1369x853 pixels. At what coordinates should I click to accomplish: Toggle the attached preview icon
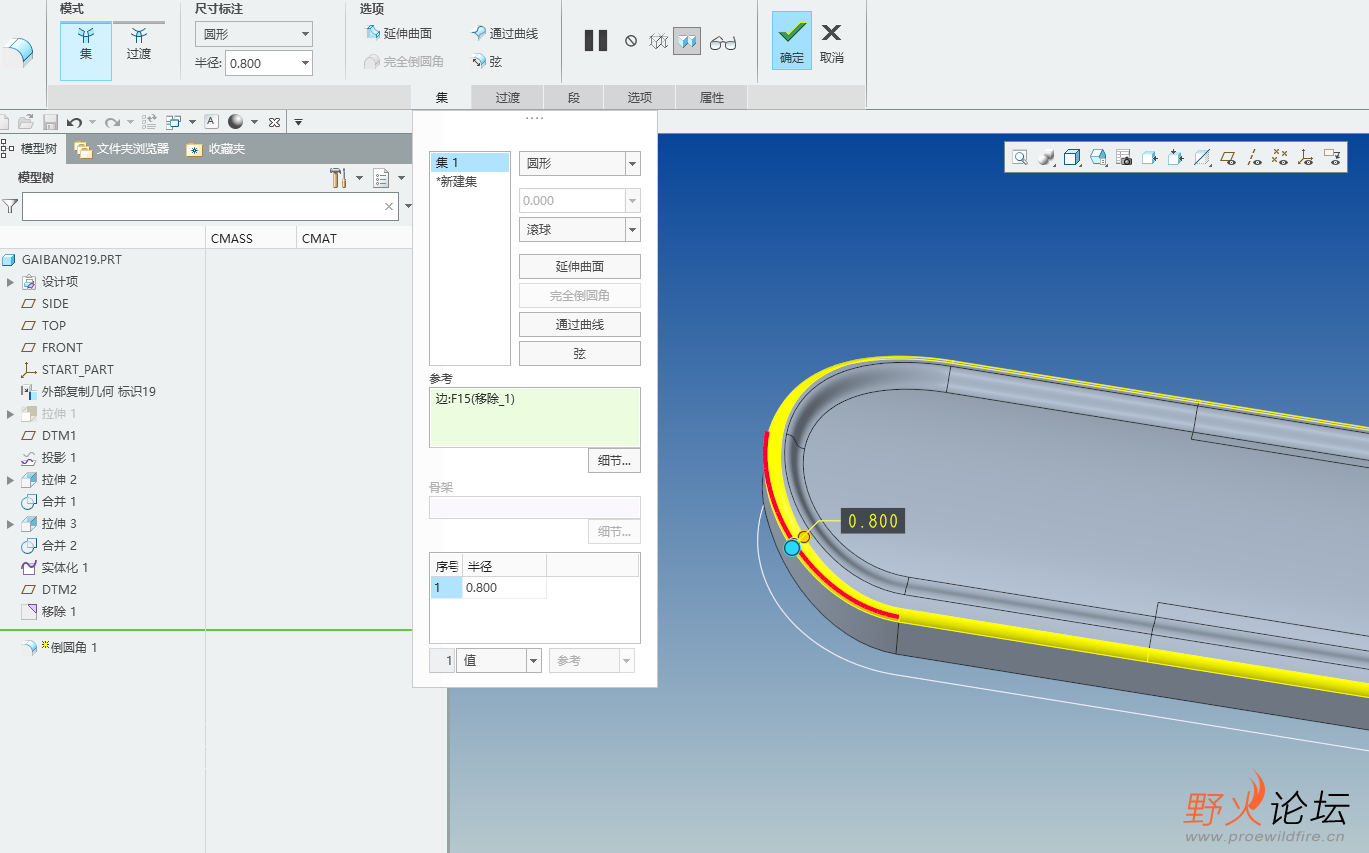click(687, 41)
